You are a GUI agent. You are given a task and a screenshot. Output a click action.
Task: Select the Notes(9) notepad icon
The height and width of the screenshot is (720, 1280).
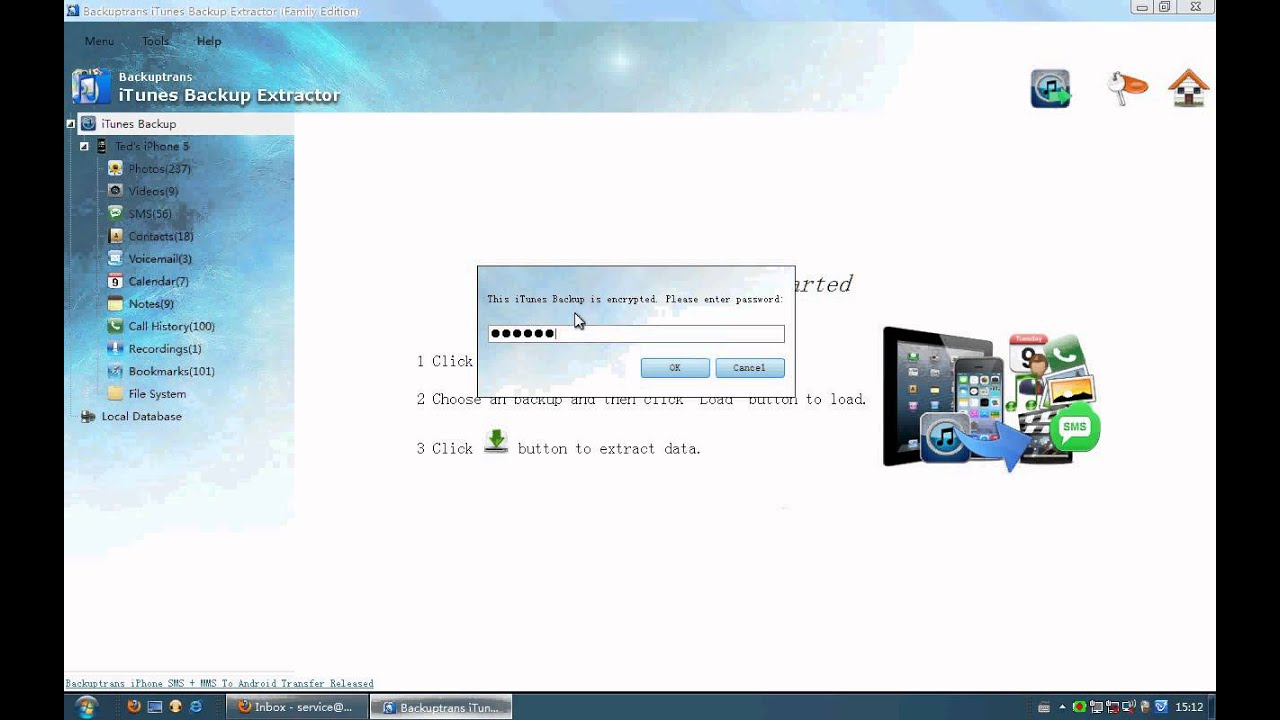pyautogui.click(x=115, y=304)
